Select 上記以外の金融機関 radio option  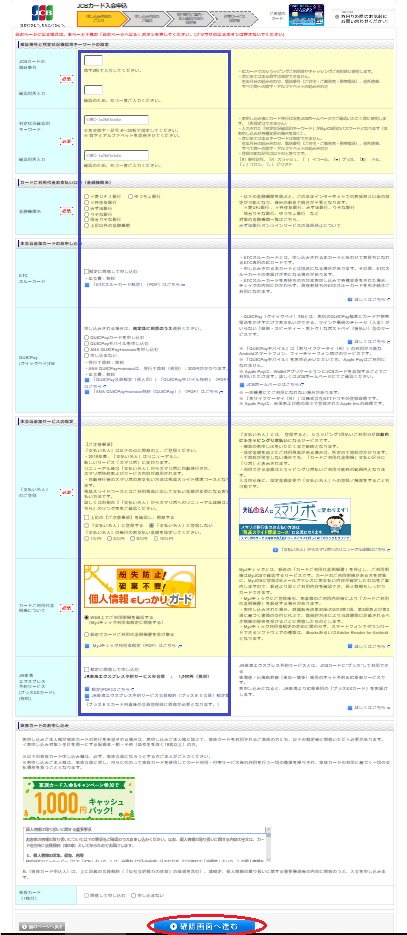[86, 225]
